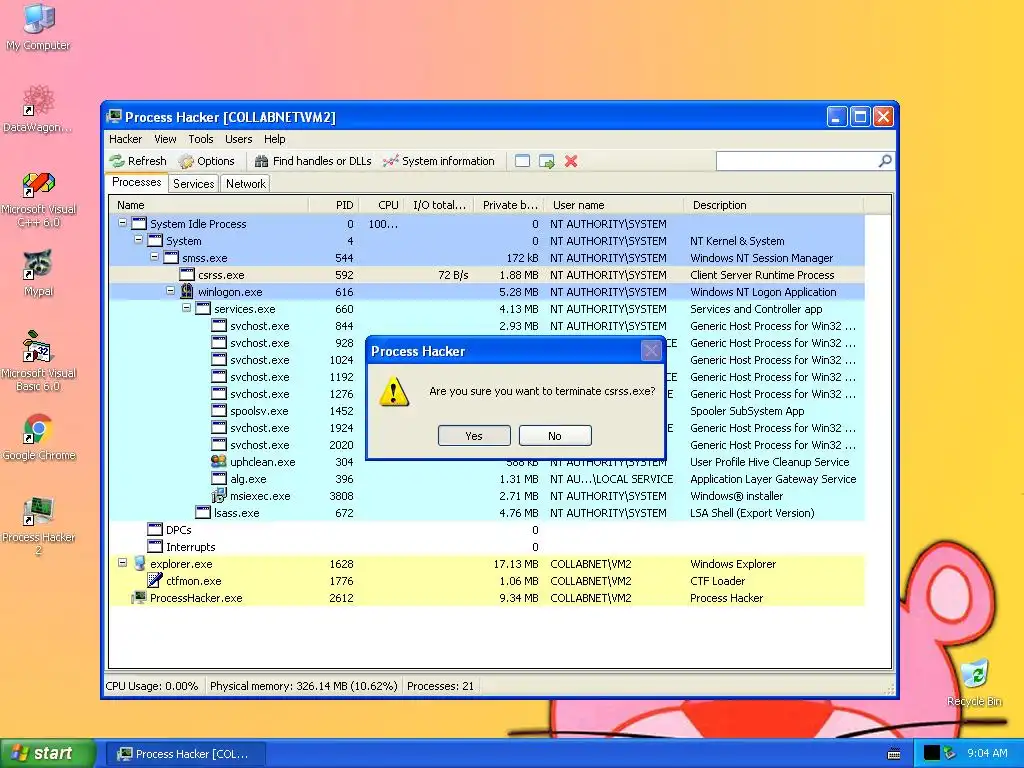Click the Start button

tap(48, 754)
